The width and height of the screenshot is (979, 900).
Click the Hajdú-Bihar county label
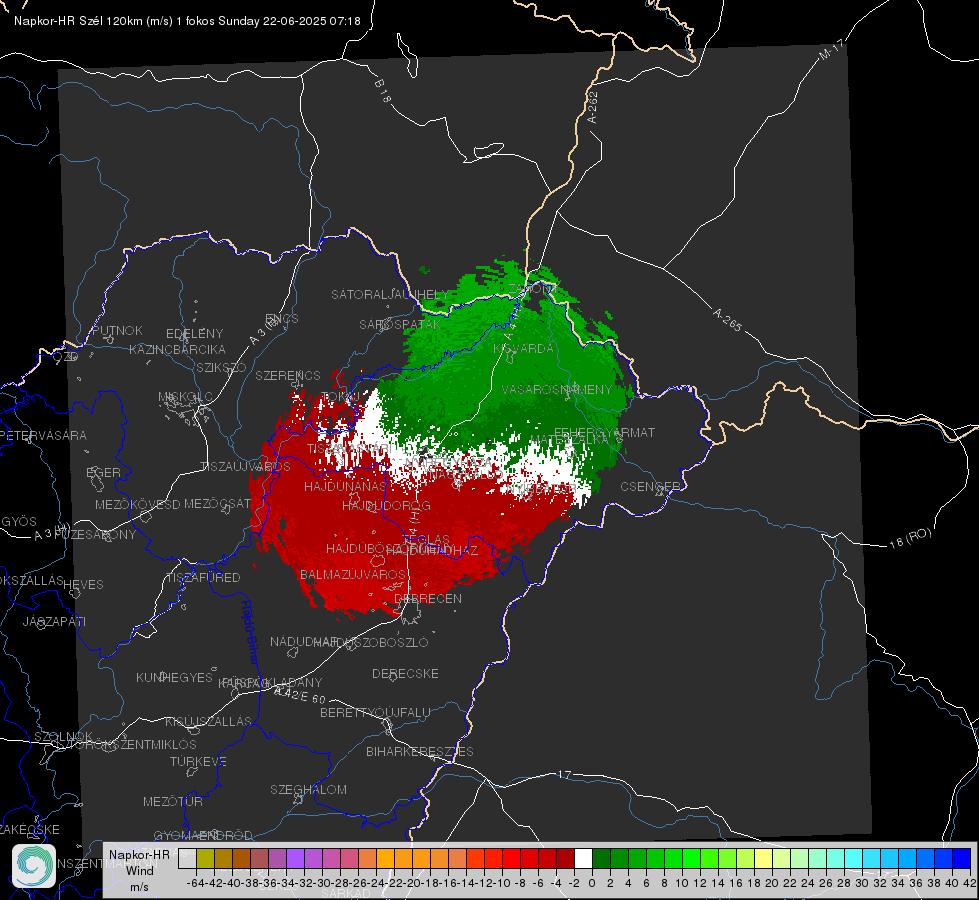pos(250,631)
